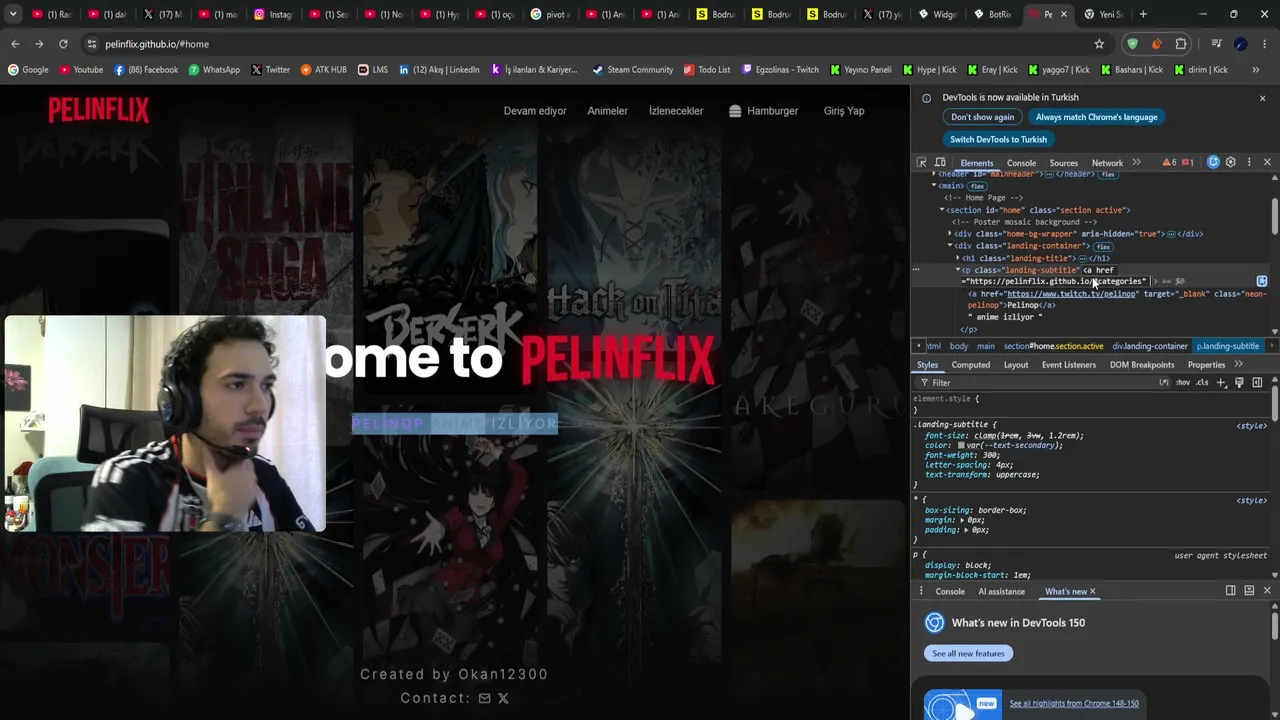1280x720 pixels.
Task: Click Always match Chrome's language button
Action: [1096, 117]
